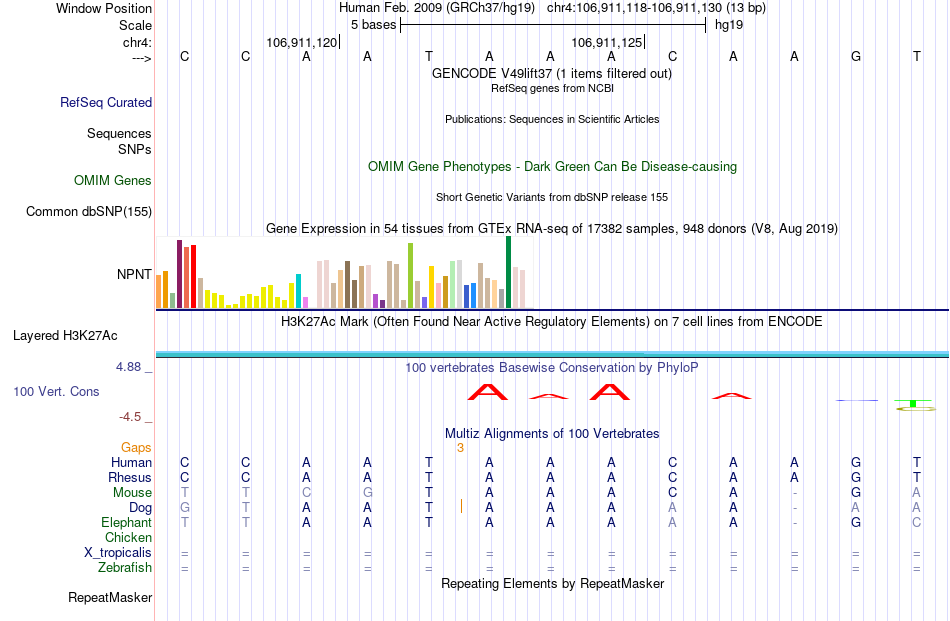
Task: Click the Gene Expression in 54 tissues title
Action: pos(552,228)
